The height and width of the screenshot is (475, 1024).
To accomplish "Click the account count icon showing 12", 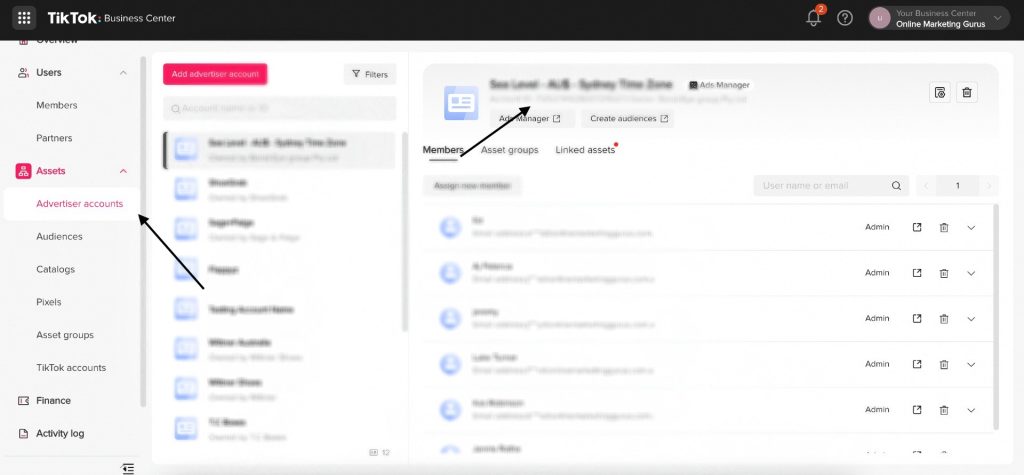I will click(374, 452).
